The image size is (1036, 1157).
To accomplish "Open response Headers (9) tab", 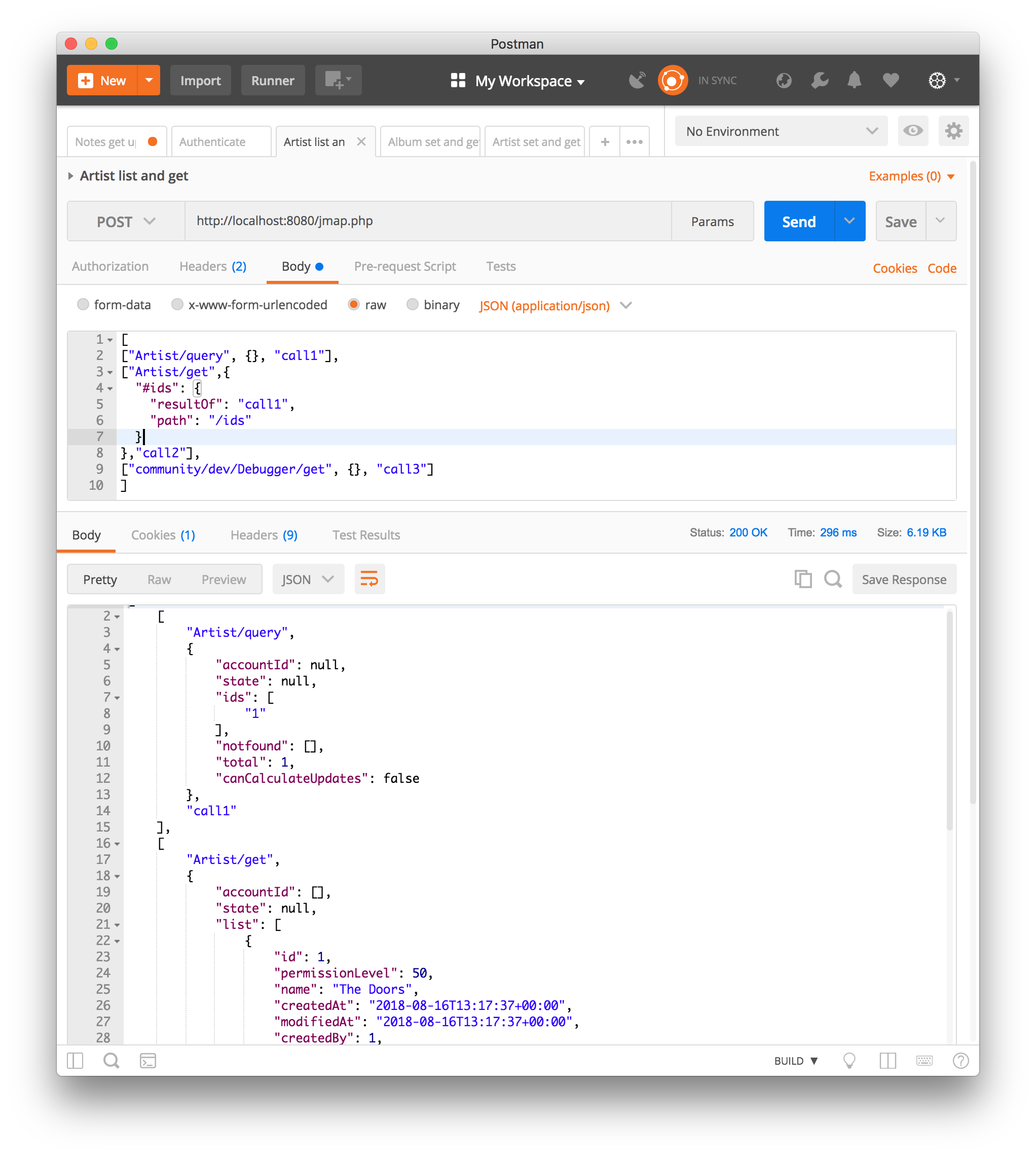I will [x=264, y=535].
